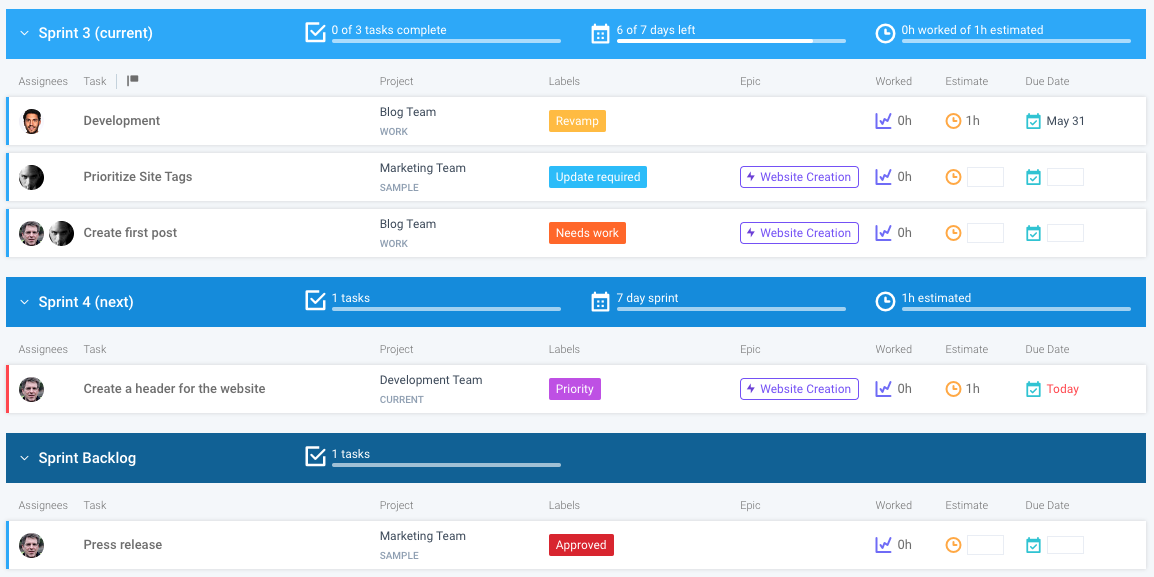The image size is (1154, 577).
Task: Click worked chart icon for Create a header task
Action: point(883,389)
